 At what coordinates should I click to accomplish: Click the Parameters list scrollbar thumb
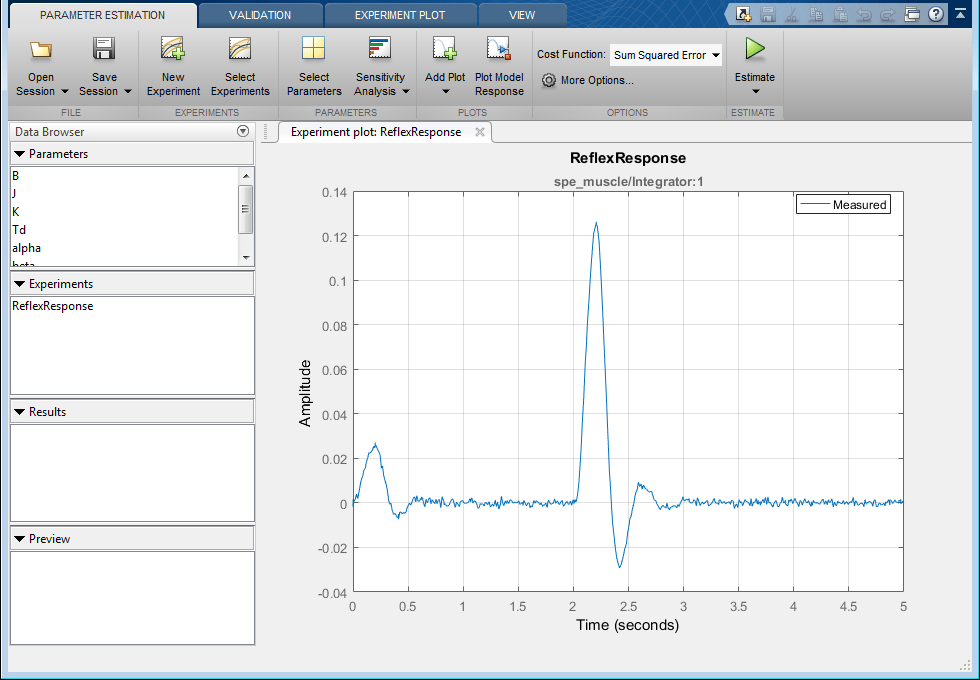pyautogui.click(x=246, y=209)
